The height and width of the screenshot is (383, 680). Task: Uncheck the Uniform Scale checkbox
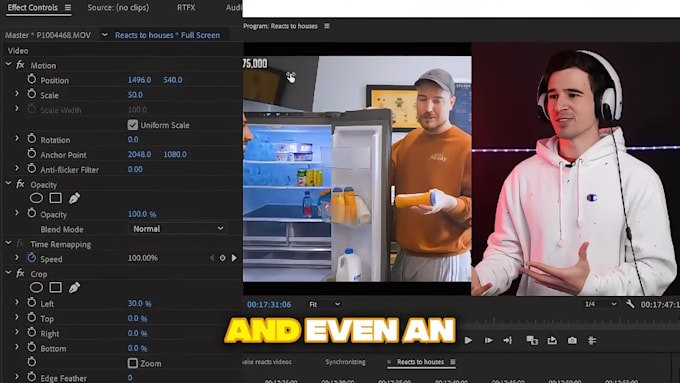coord(133,125)
